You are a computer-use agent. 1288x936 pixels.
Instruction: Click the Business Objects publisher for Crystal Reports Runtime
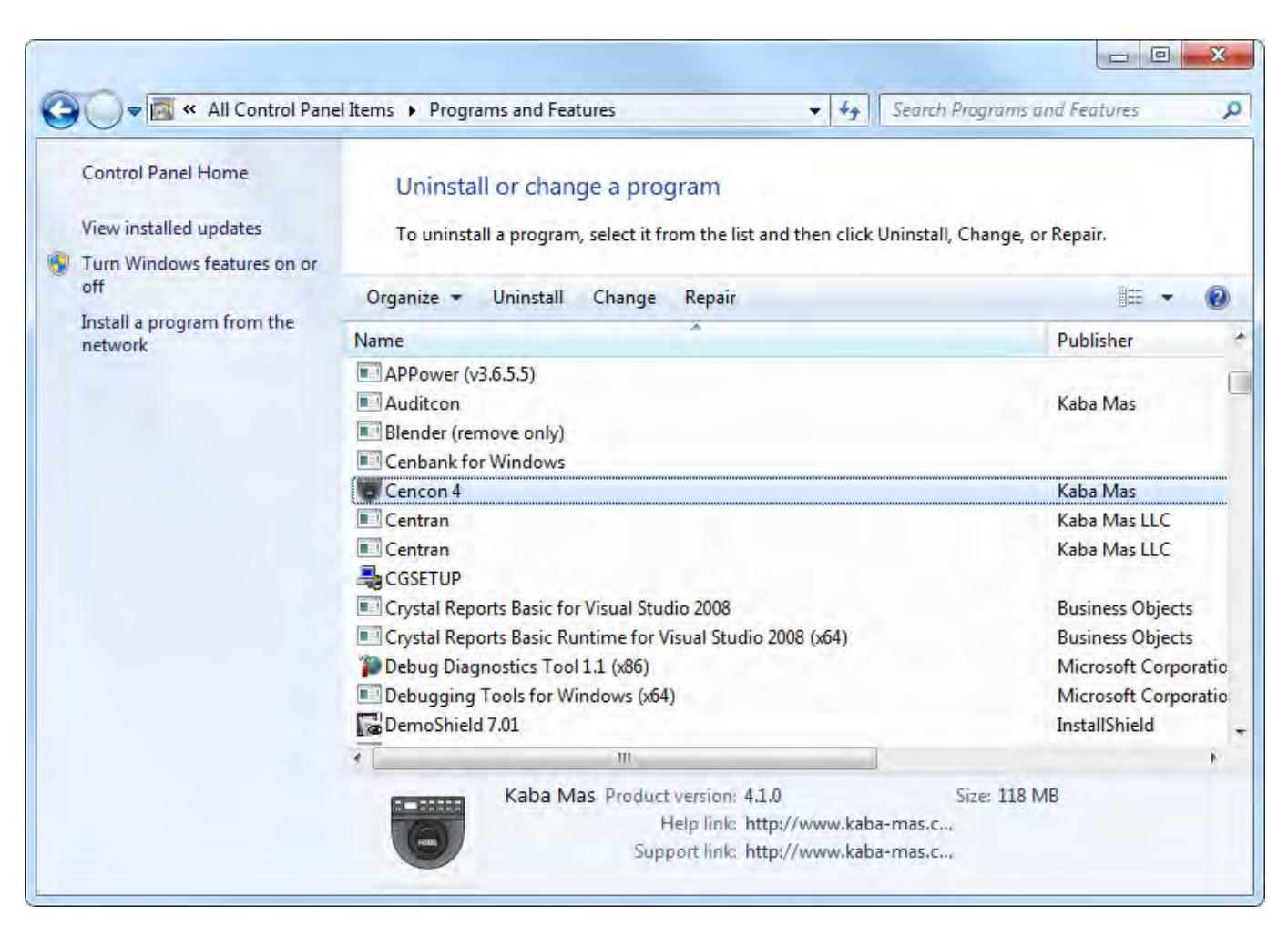(x=1125, y=637)
